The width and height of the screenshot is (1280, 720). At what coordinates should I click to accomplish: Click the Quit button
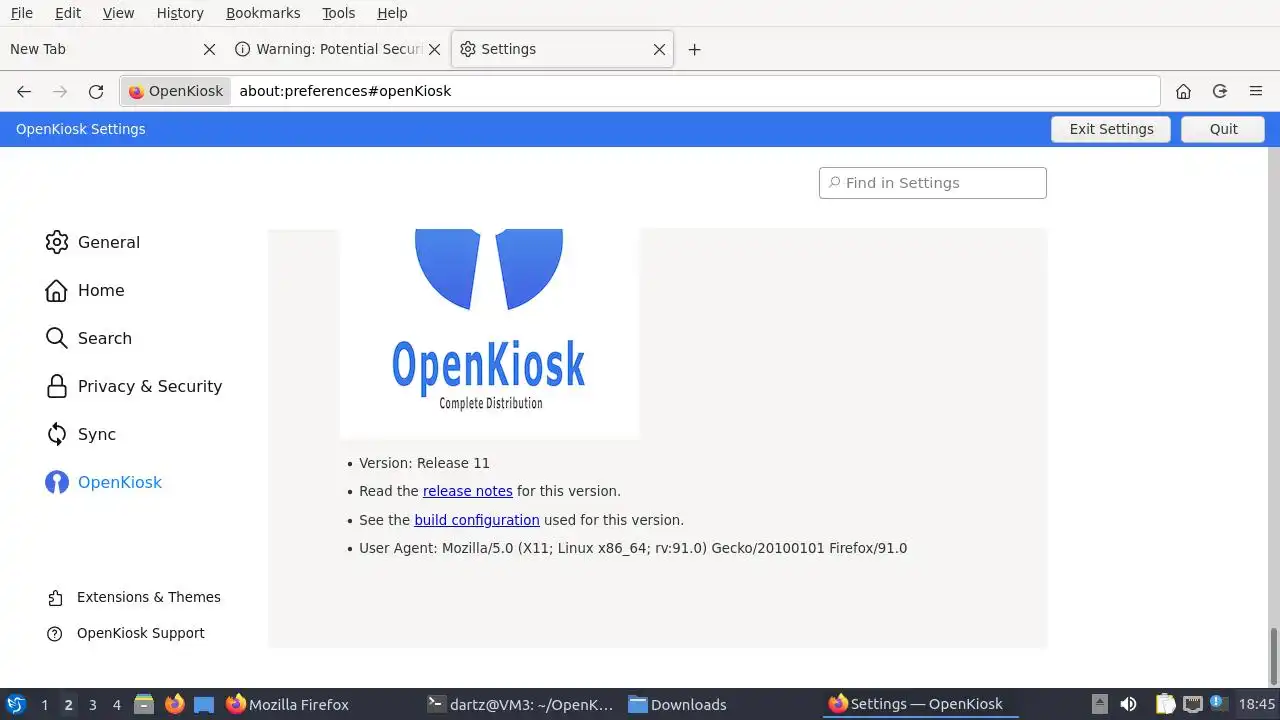coord(1223,129)
